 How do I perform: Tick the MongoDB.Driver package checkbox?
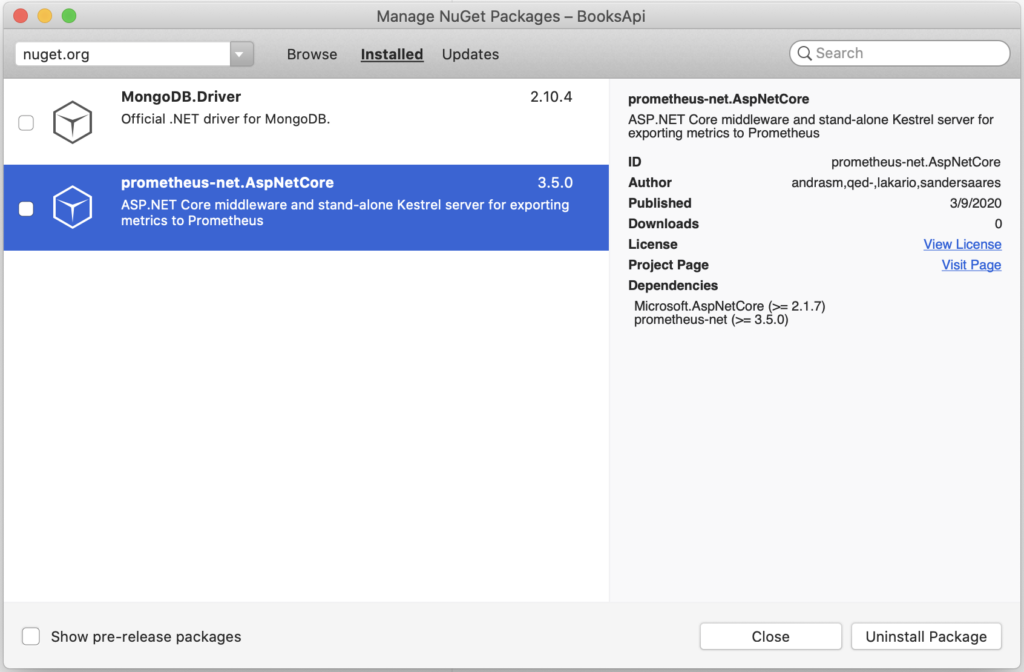(26, 123)
